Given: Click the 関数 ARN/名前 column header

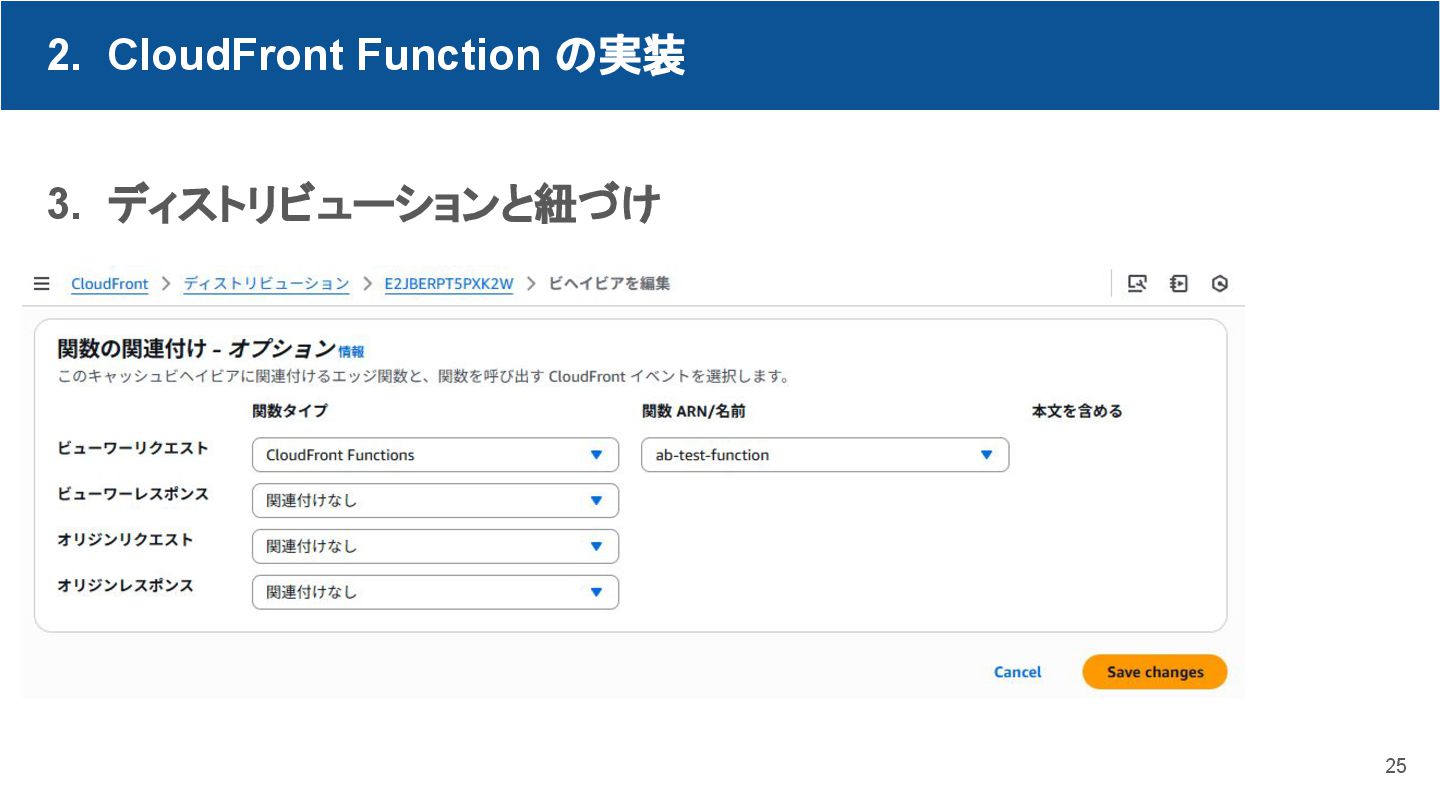Looking at the screenshot, I should pos(694,411).
